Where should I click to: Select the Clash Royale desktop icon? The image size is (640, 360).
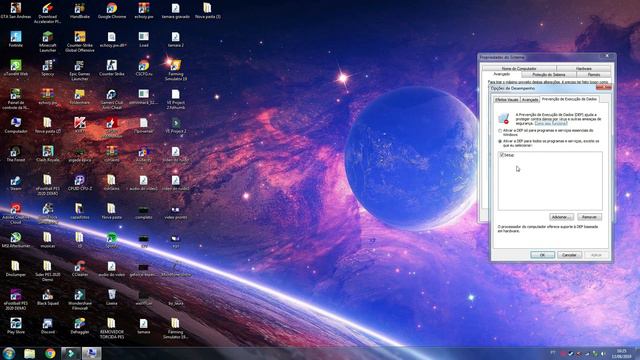(x=48, y=154)
